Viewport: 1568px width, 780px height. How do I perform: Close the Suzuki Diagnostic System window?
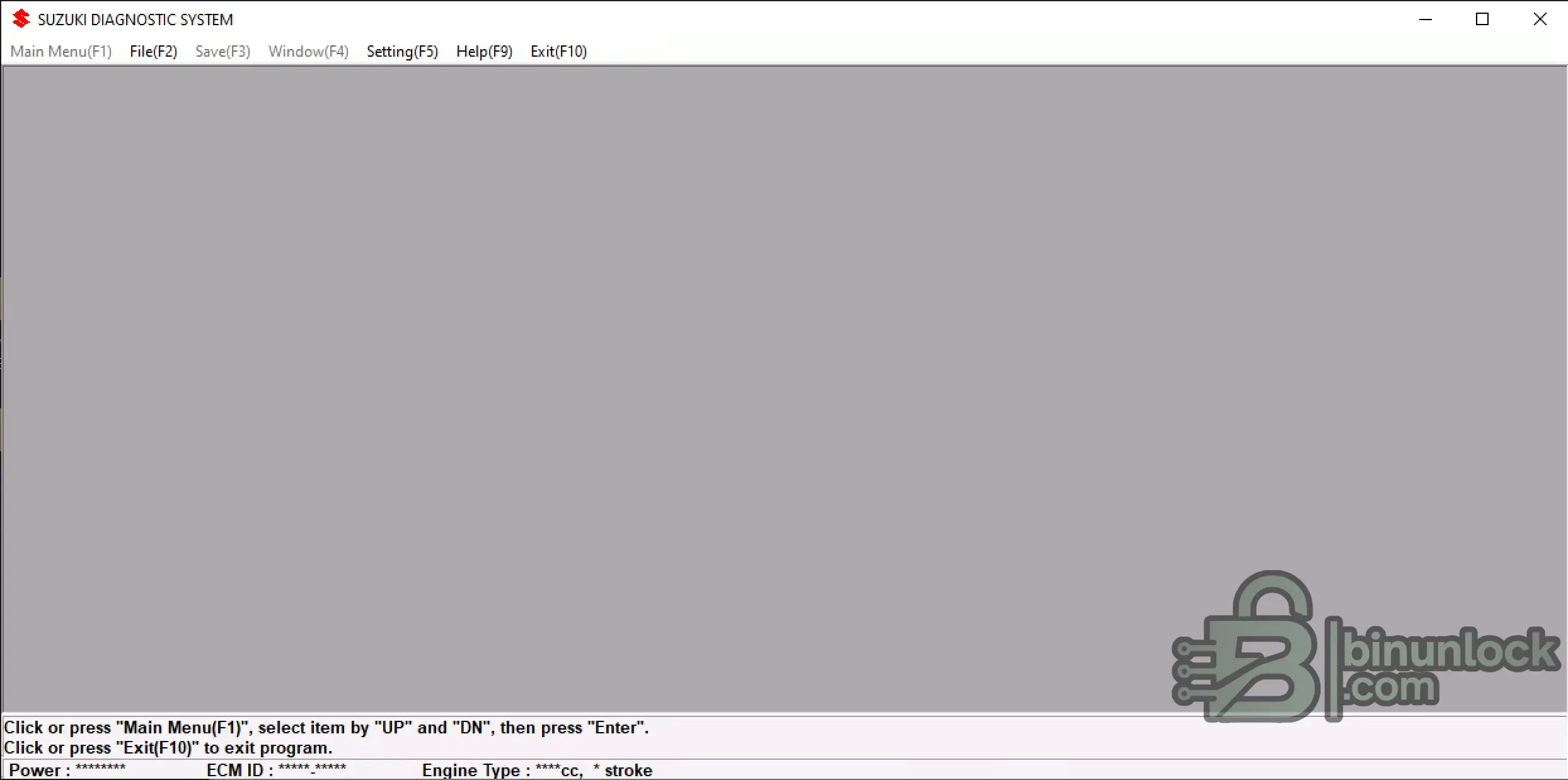(x=1540, y=20)
